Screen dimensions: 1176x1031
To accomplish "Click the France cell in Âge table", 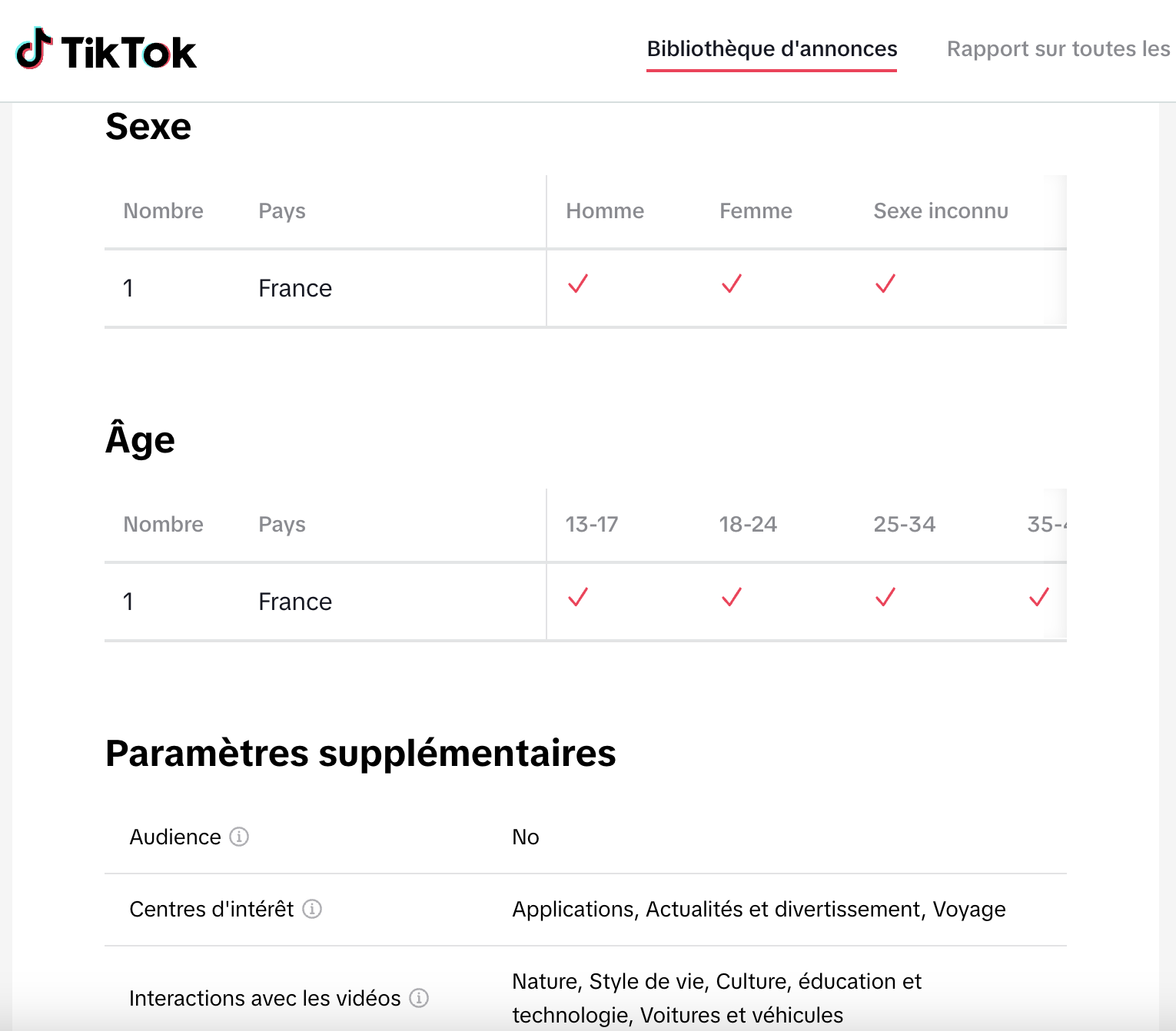I will pyautogui.click(x=295, y=602).
